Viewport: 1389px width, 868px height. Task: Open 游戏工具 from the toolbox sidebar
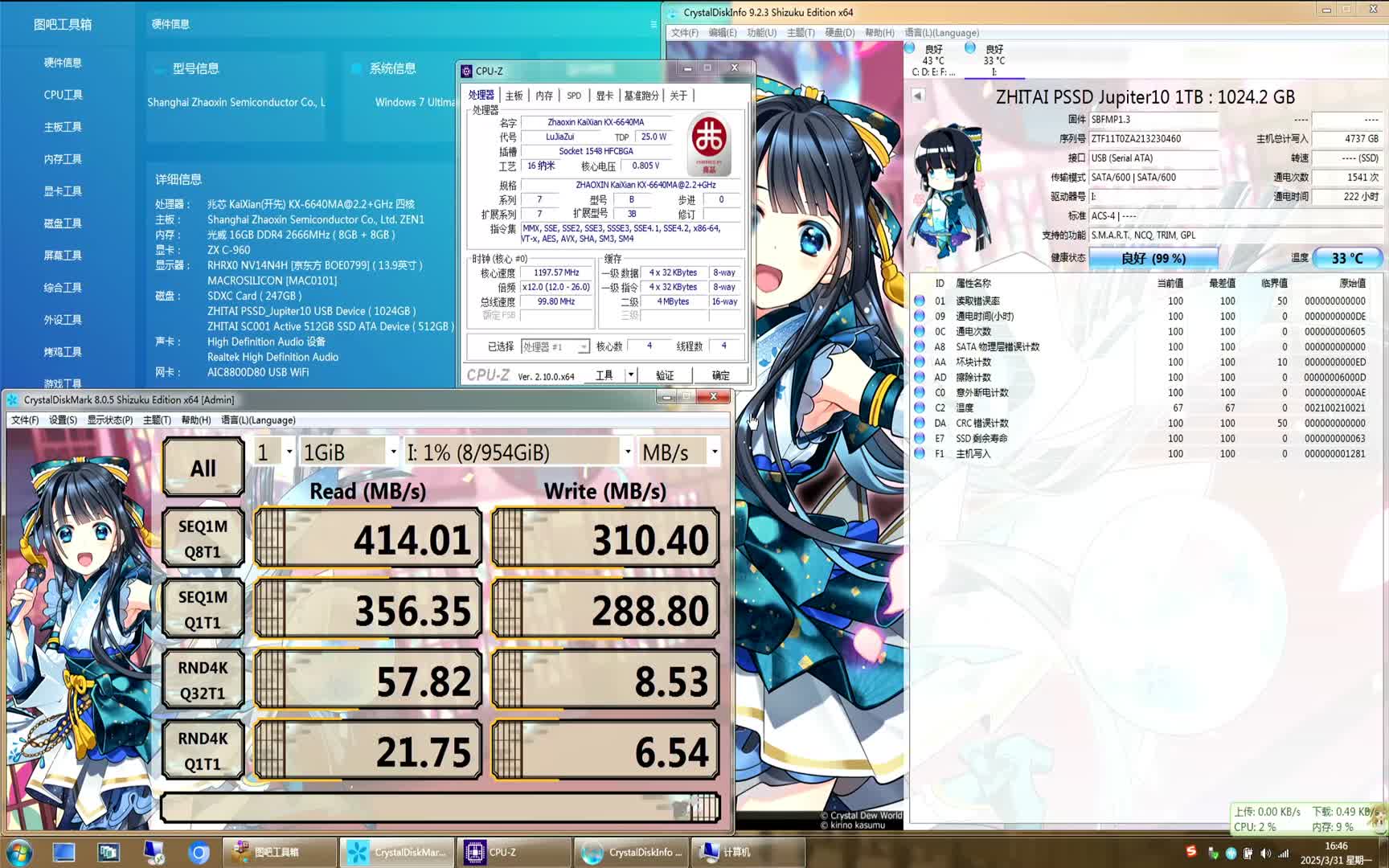[x=63, y=383]
